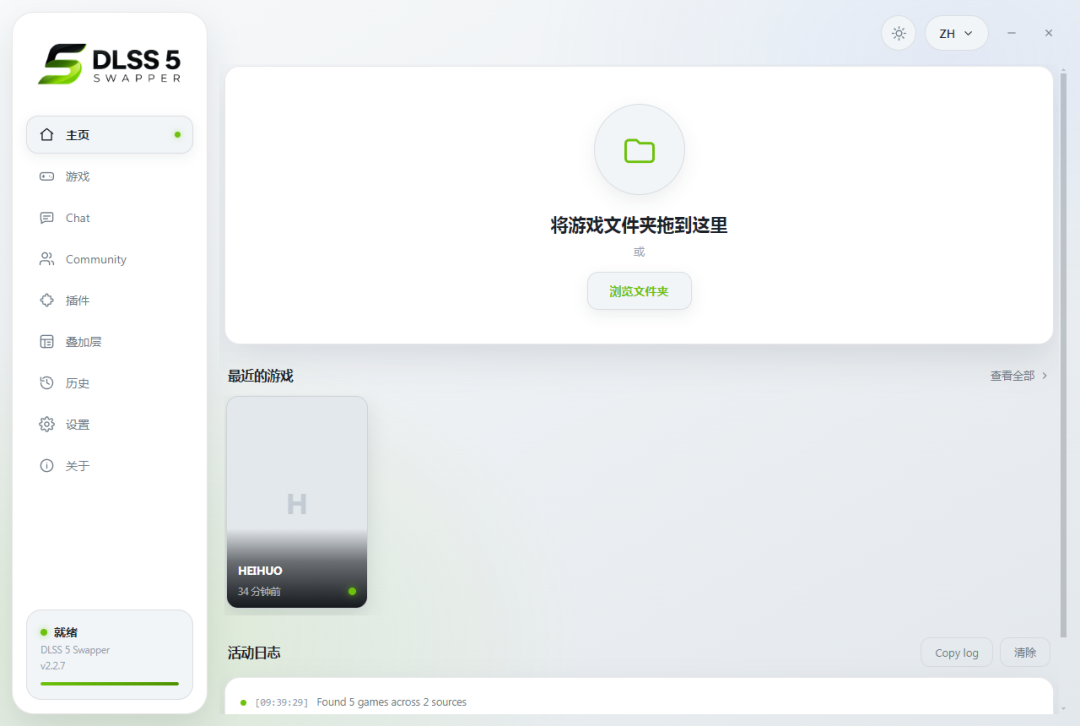Click the 浏览文件夹 button
The image size is (1080, 726).
pos(639,291)
